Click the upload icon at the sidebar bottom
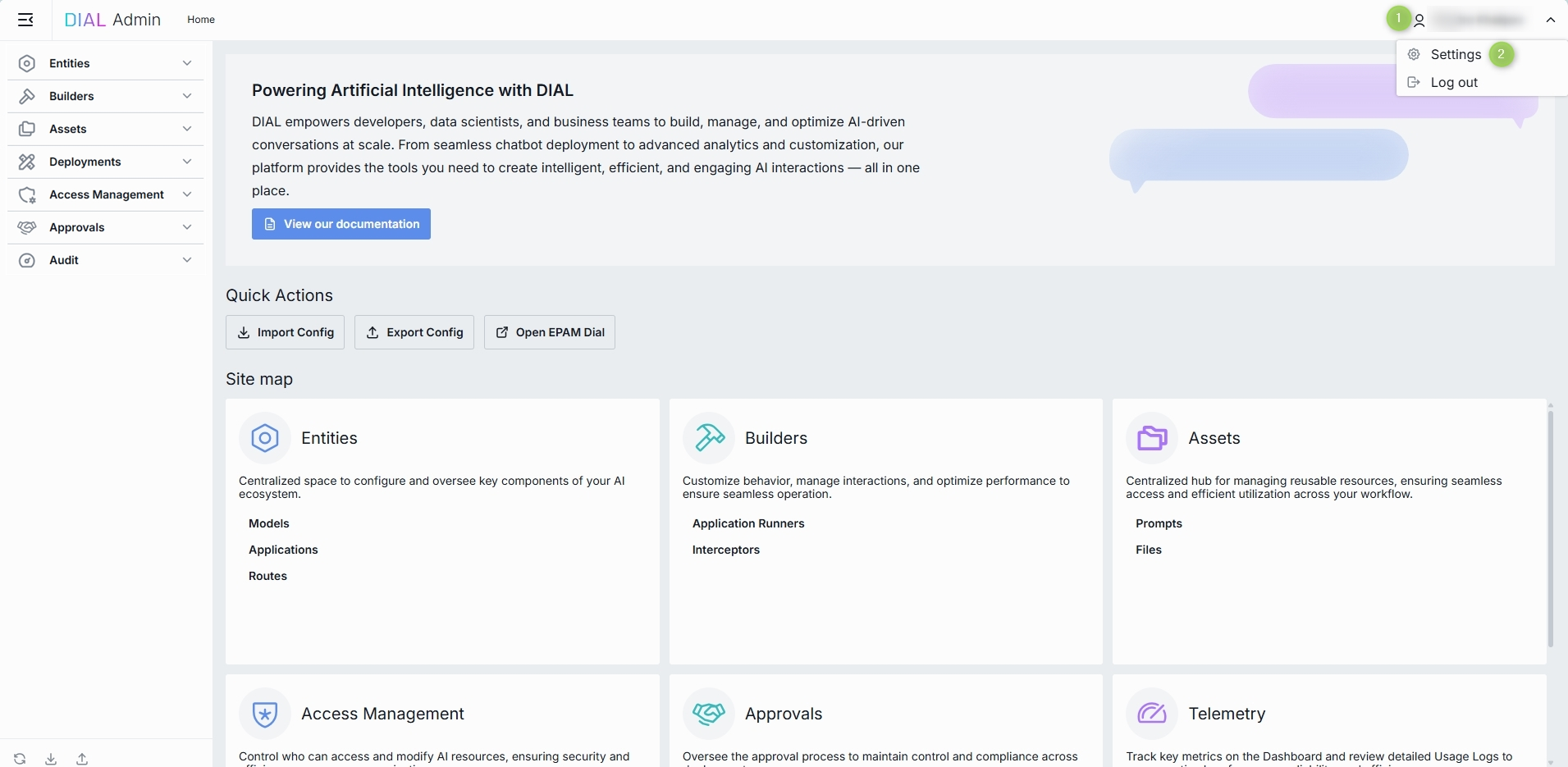Viewport: 1568px width, 767px height. click(x=82, y=759)
